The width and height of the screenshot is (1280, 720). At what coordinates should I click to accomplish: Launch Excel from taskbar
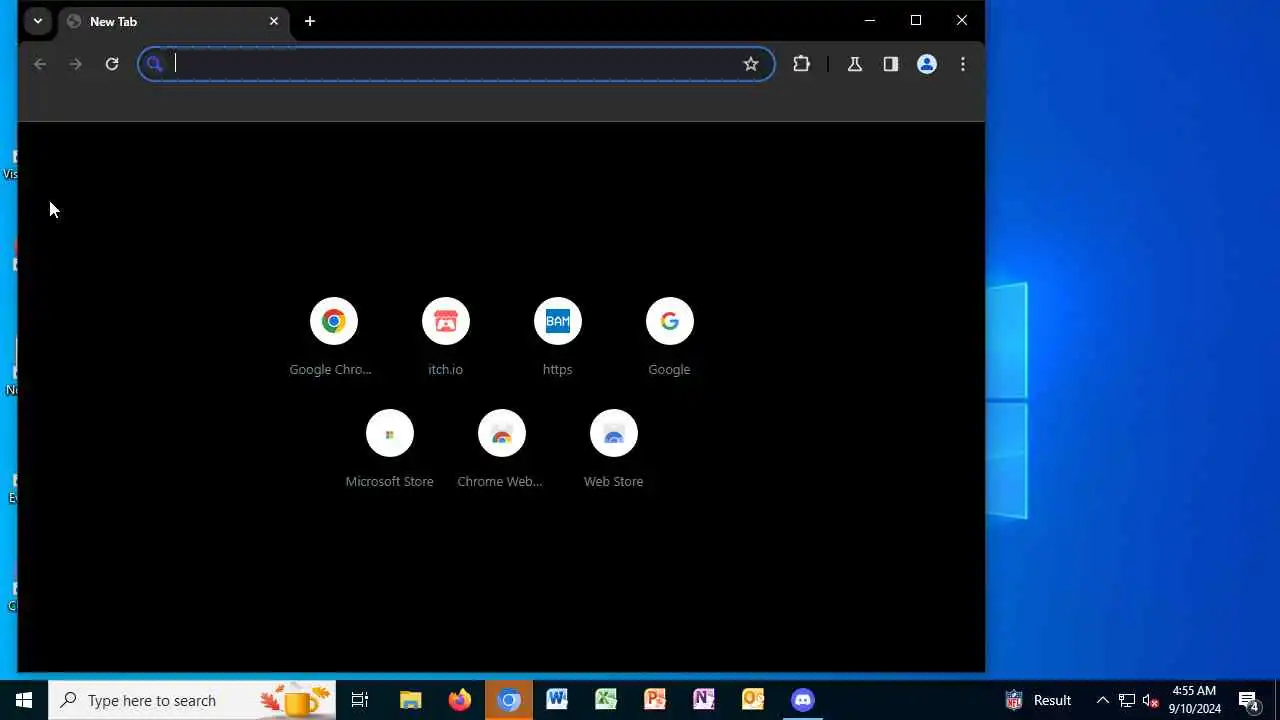pos(606,700)
